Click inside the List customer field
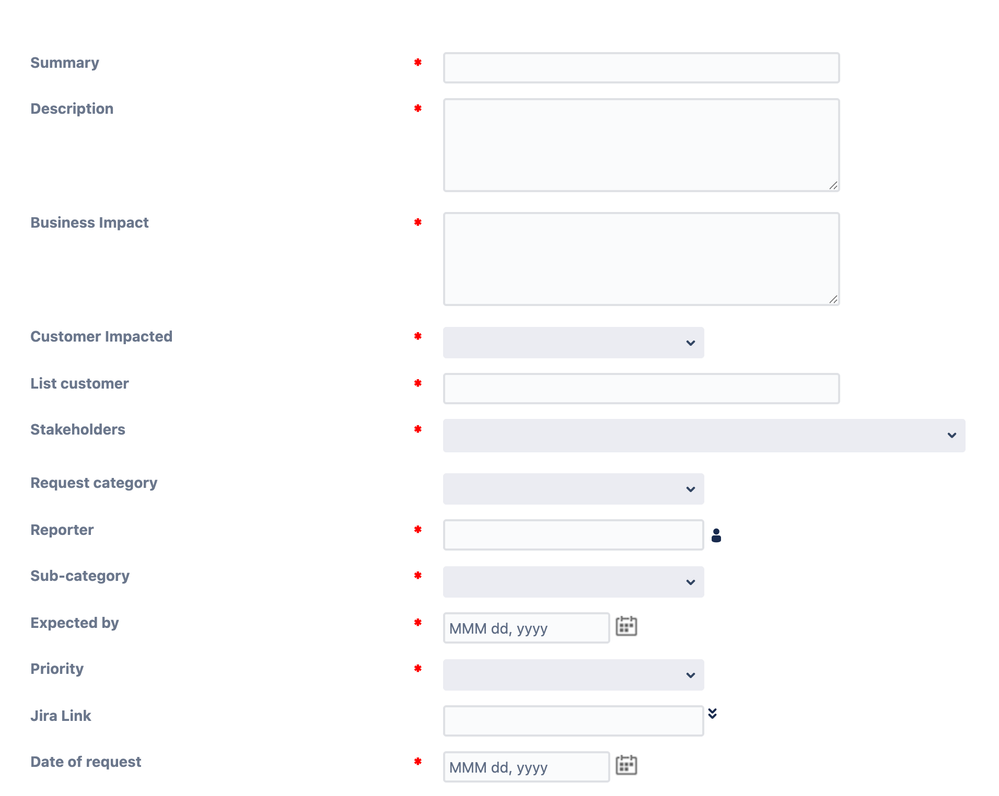This screenshot has width=999, height=796. (x=640, y=388)
